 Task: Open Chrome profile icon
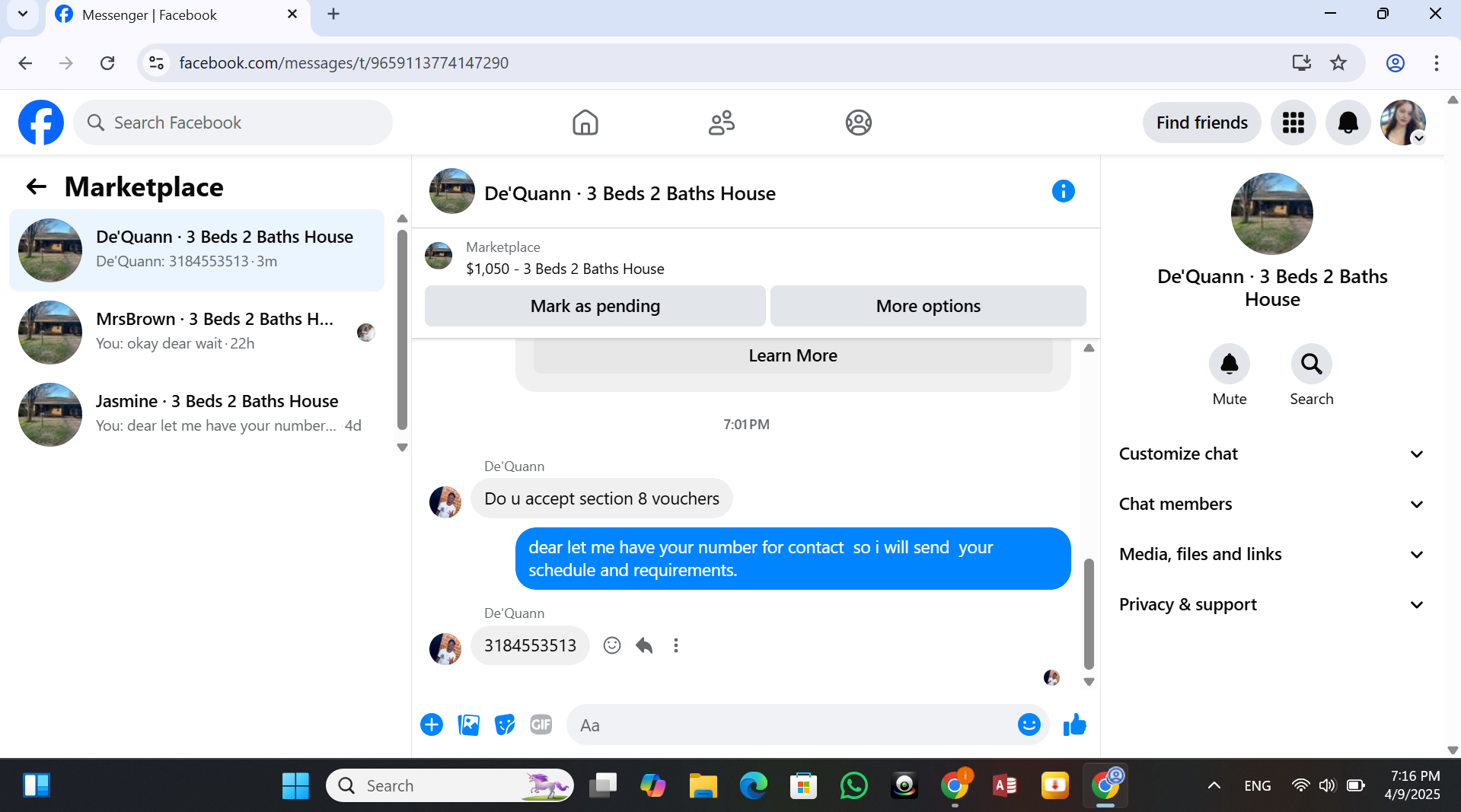click(1395, 63)
